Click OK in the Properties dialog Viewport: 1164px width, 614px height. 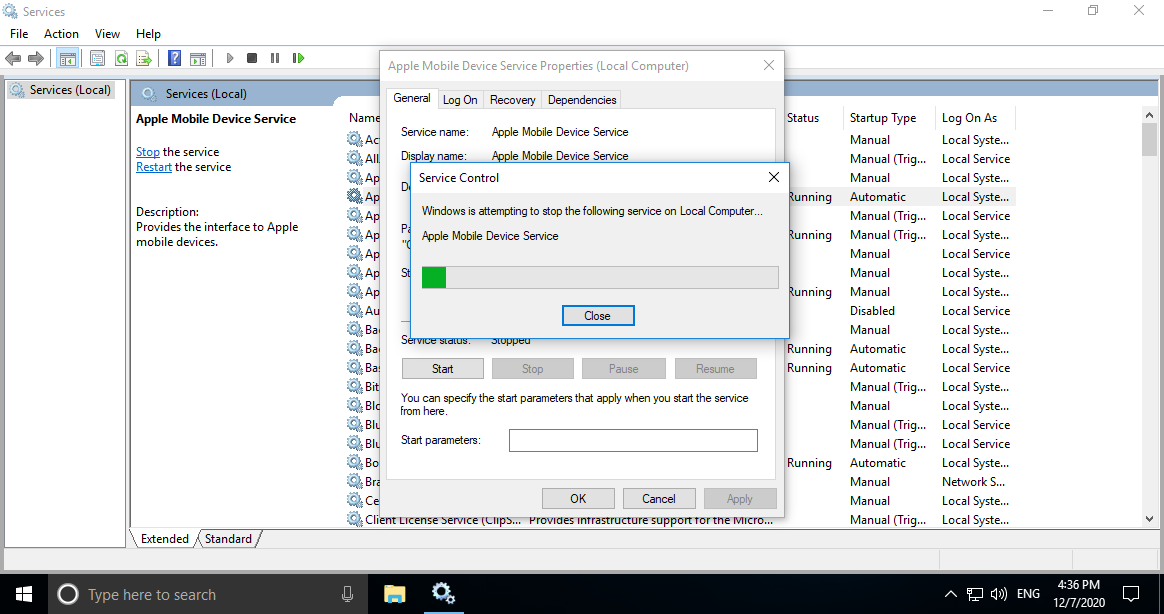578,498
